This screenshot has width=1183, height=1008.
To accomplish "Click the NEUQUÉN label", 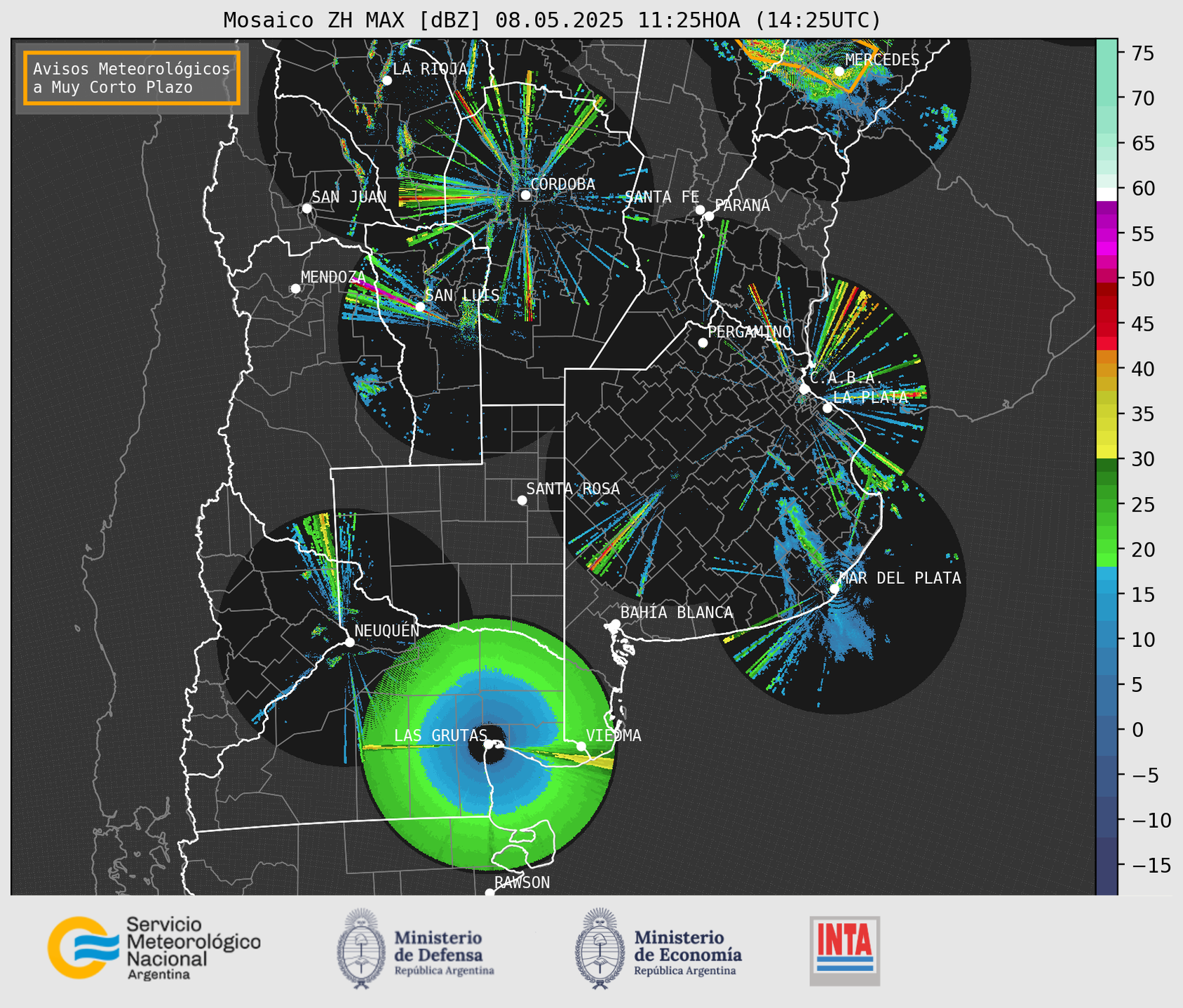I will click(x=387, y=631).
